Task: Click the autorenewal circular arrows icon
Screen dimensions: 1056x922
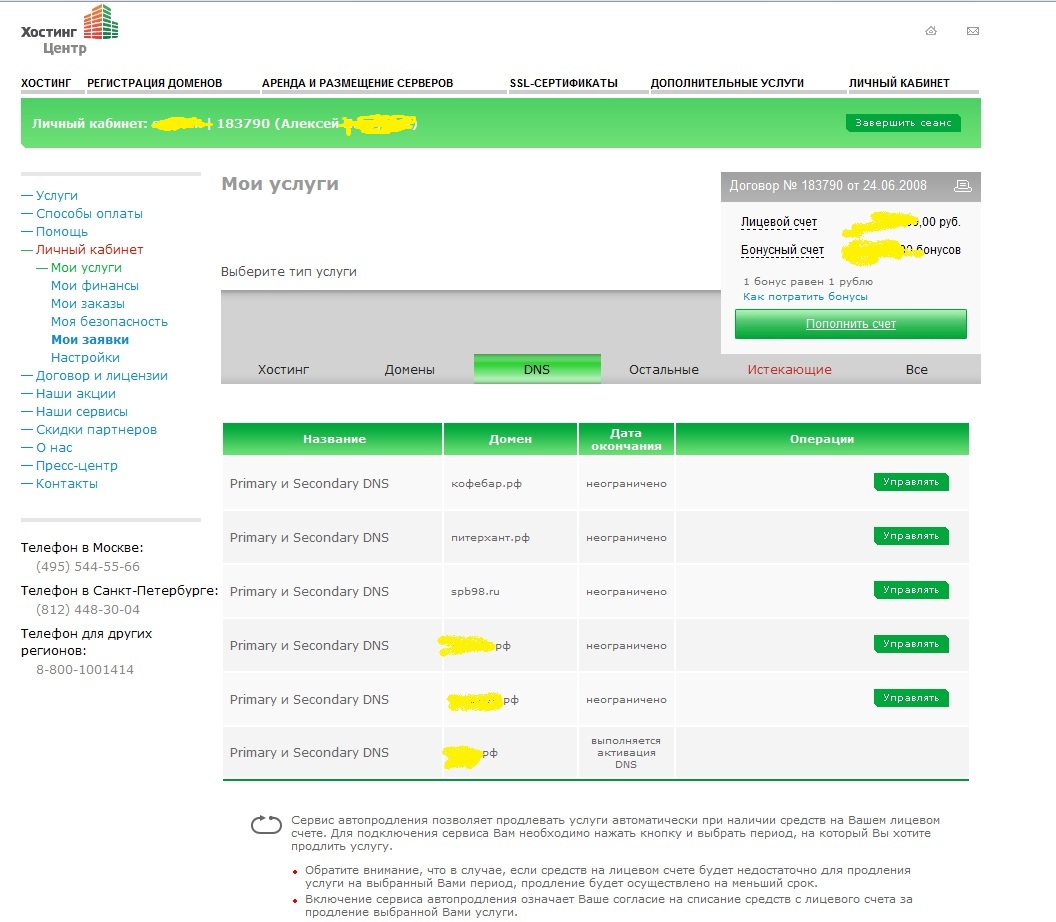Action: click(266, 824)
